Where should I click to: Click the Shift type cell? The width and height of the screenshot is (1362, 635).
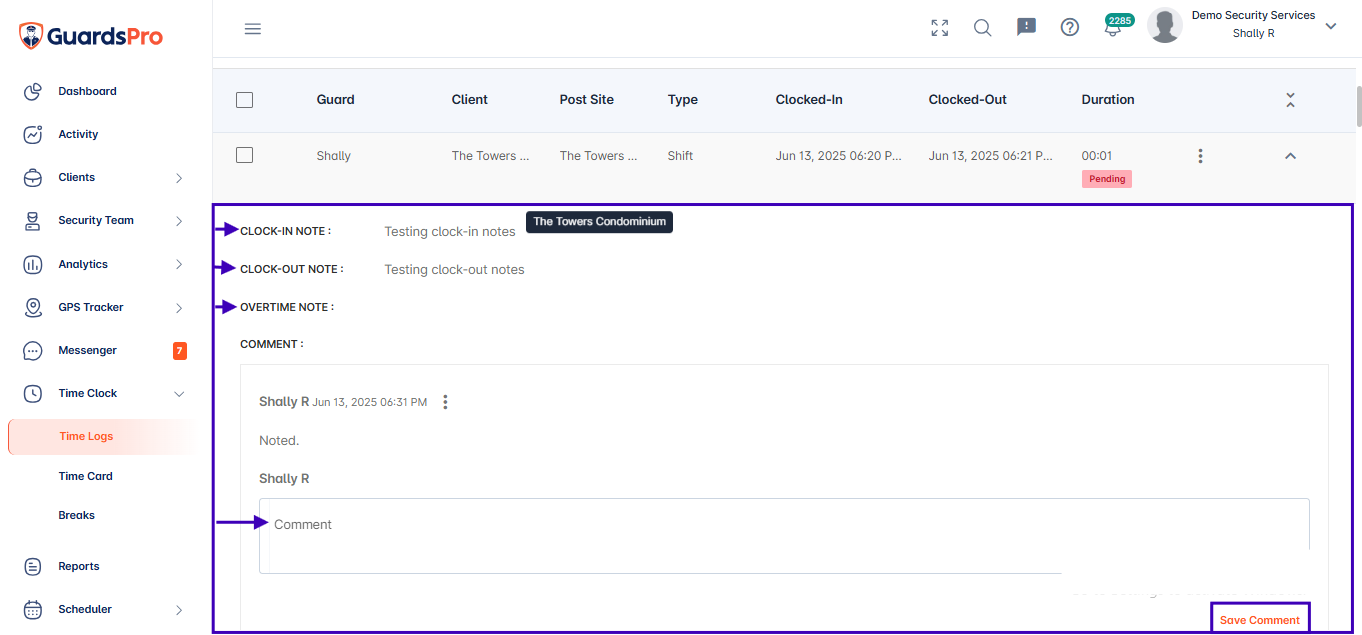click(680, 156)
